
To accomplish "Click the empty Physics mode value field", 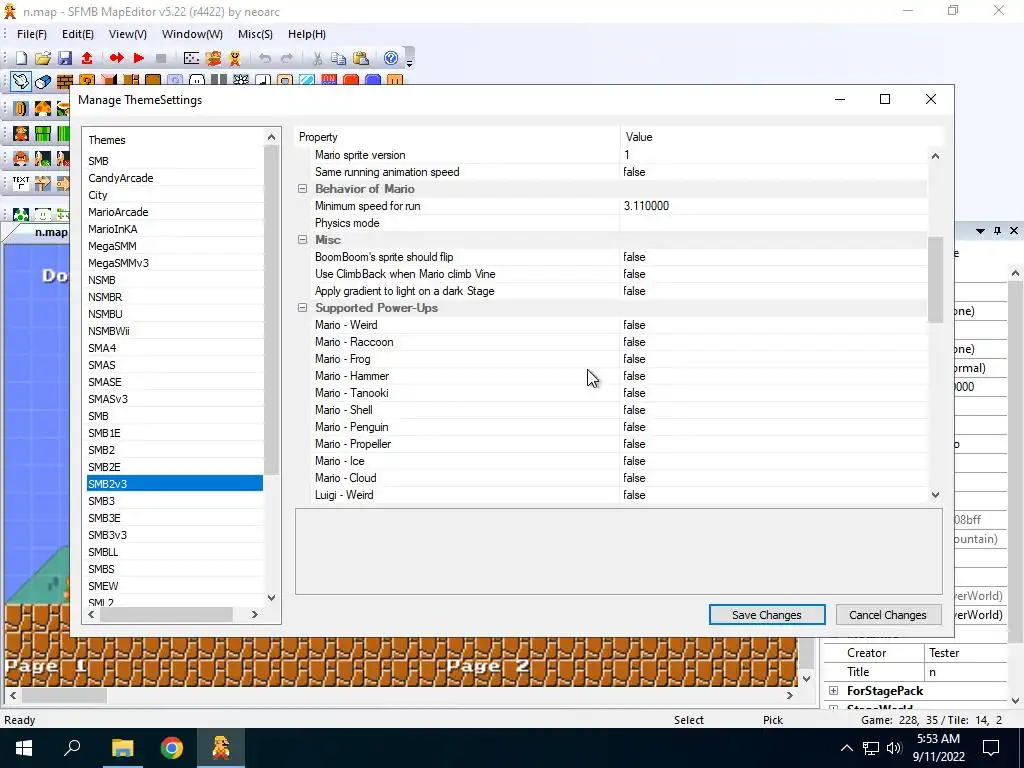I will 773,223.
